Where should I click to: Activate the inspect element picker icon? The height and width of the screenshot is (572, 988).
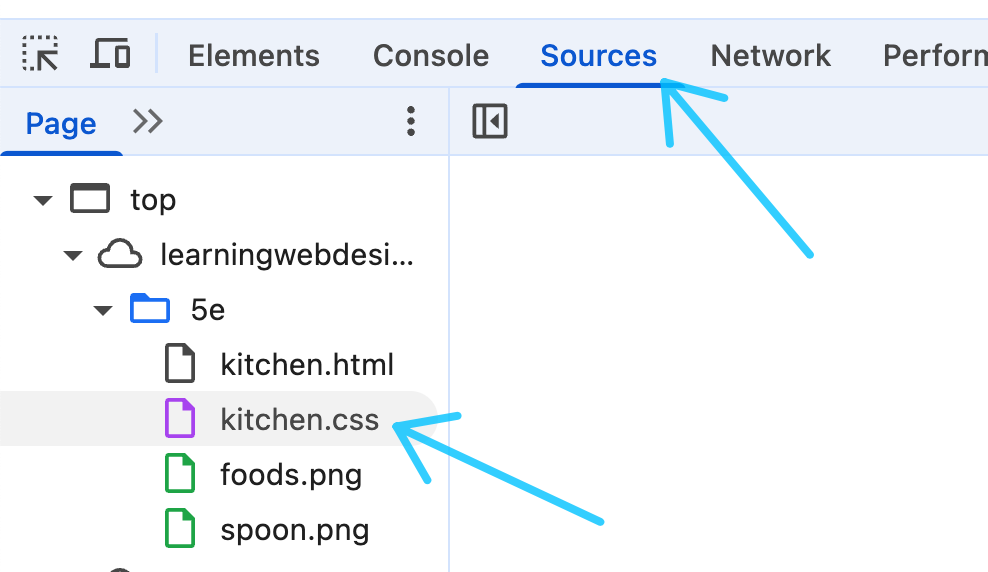(40, 54)
